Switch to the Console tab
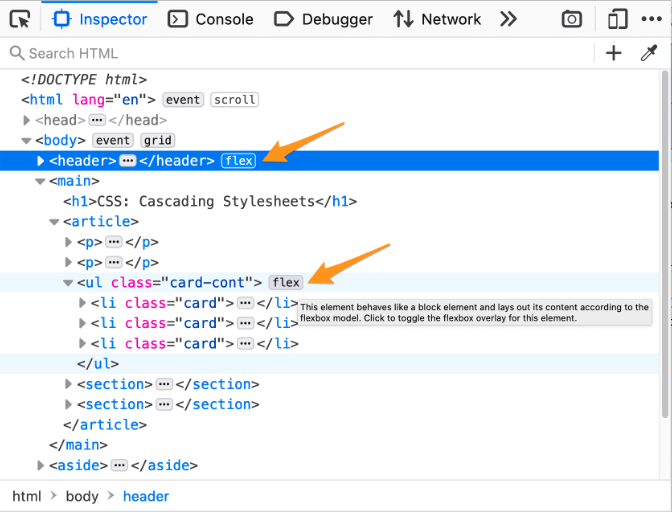This screenshot has height=512, width=672. (211, 19)
